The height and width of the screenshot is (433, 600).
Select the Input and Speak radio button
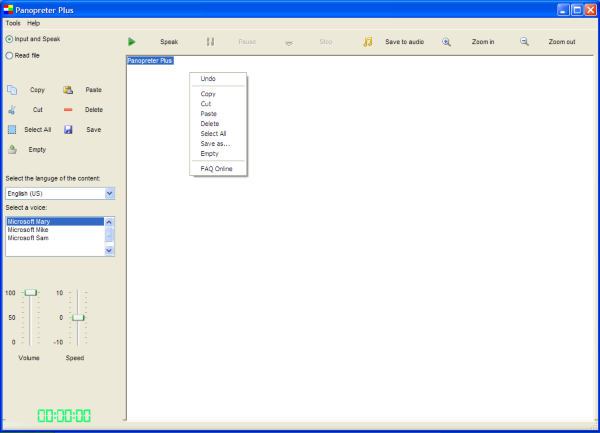point(10,39)
